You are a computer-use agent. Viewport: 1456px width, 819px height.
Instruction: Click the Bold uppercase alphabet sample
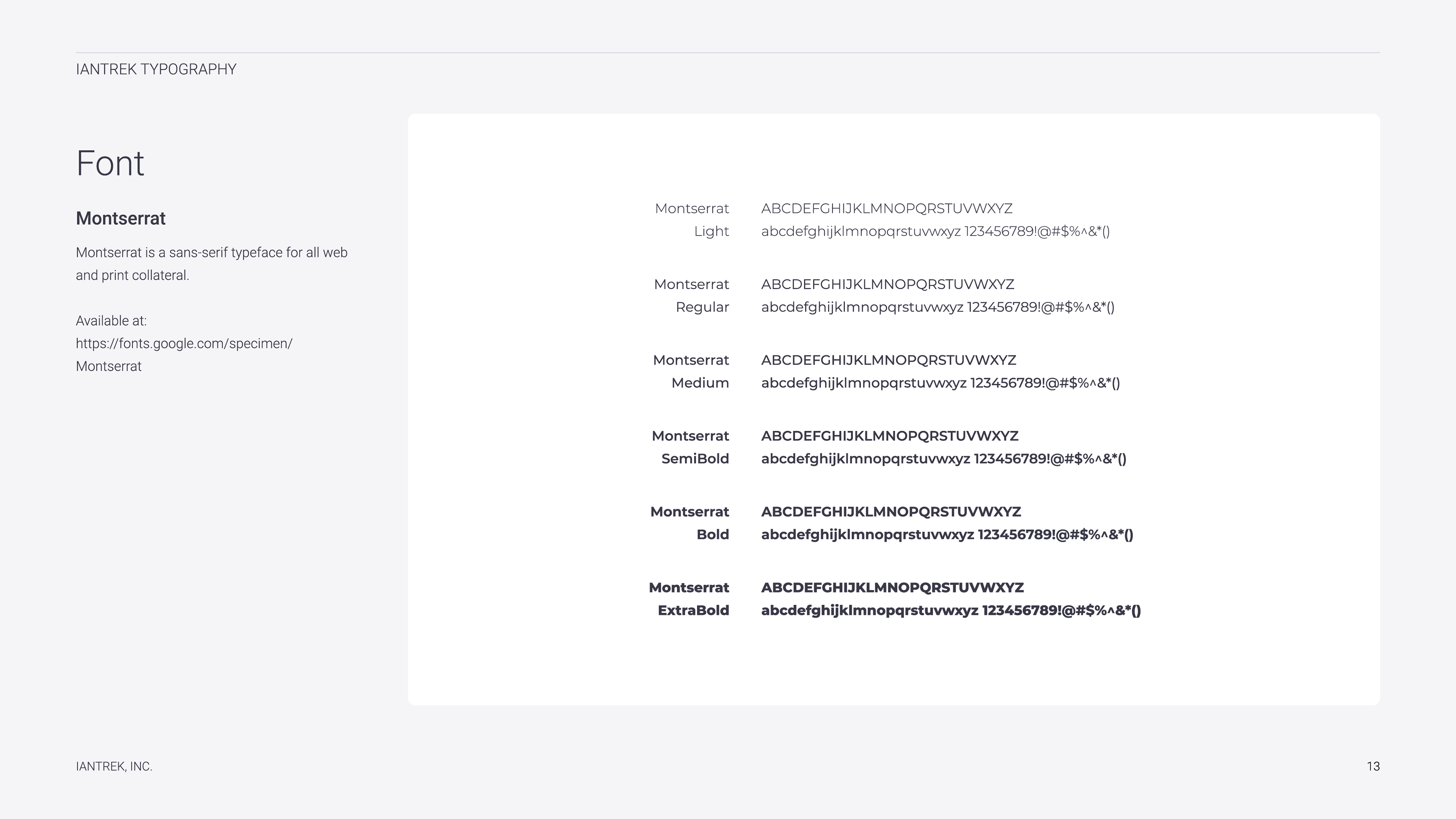pos(891,511)
